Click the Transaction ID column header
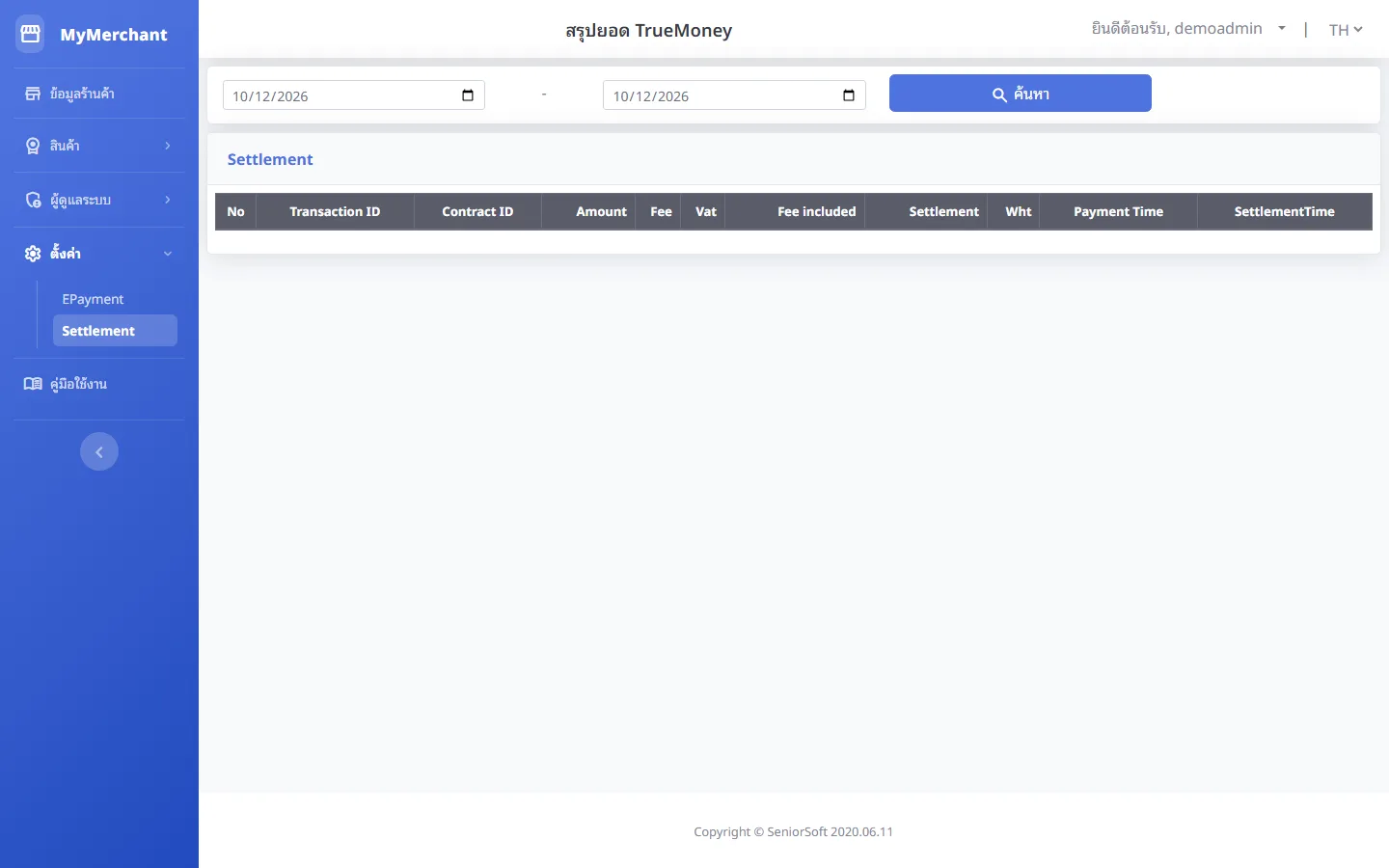The height and width of the screenshot is (868, 1389). click(335, 211)
